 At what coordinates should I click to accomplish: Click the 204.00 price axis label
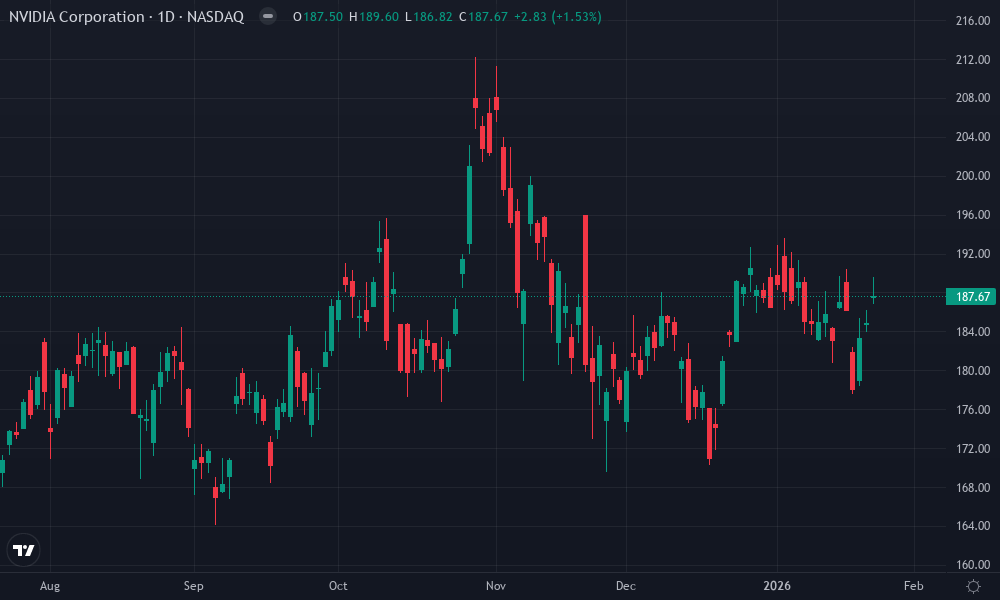point(973,136)
